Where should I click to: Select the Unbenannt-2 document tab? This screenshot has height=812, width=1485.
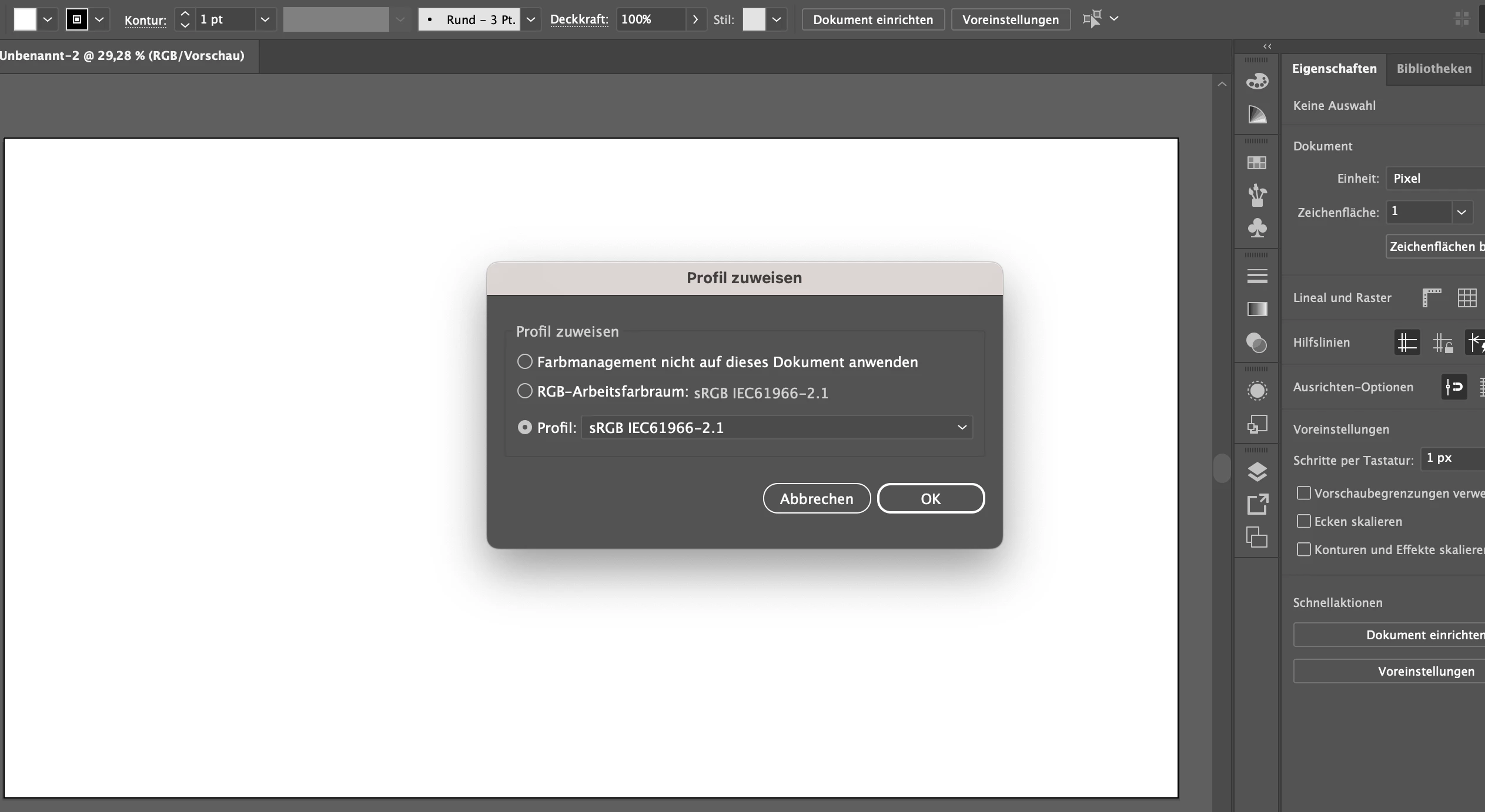pyautogui.click(x=122, y=56)
